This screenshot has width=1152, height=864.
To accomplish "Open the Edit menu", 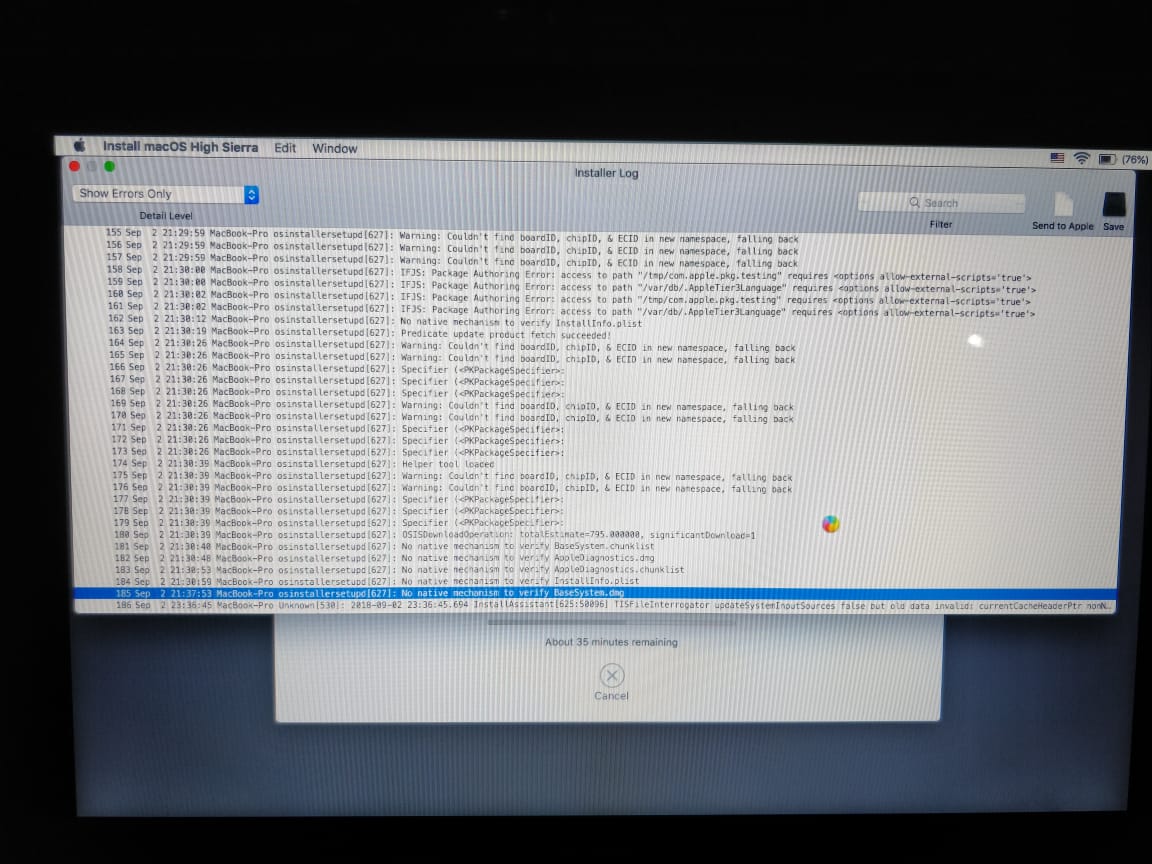I will [x=285, y=148].
